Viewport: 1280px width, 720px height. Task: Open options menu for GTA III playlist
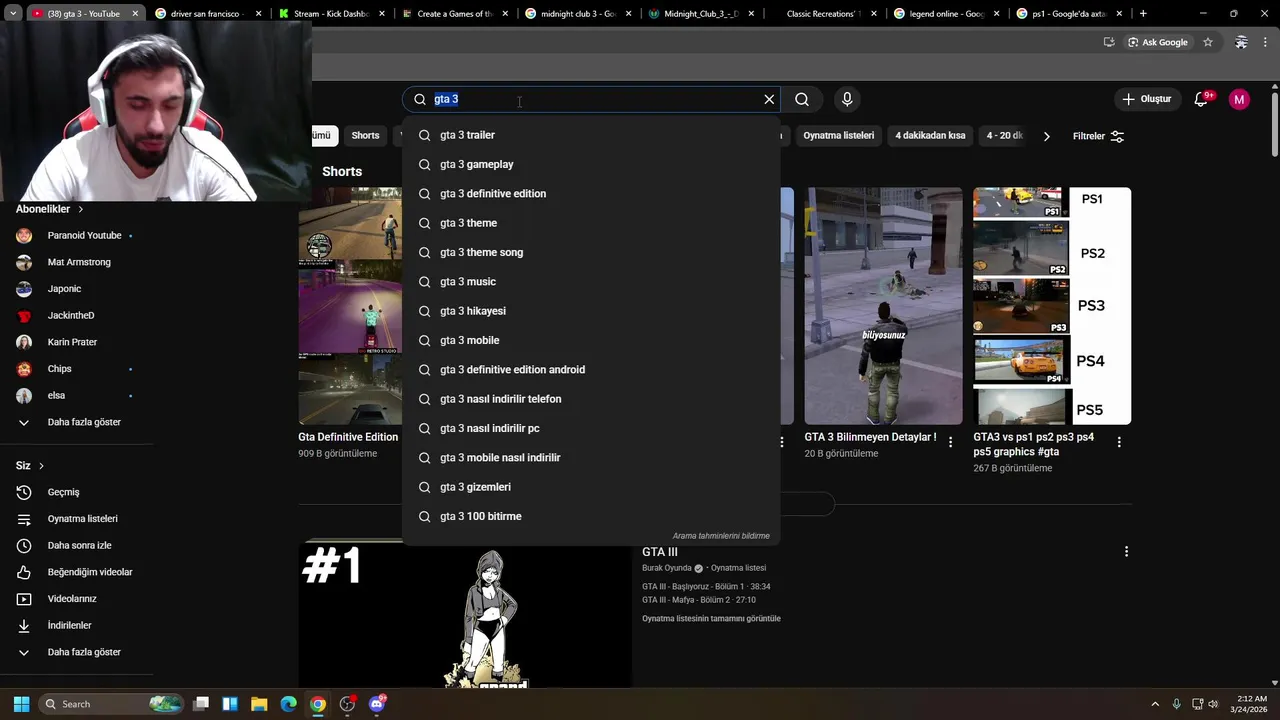(1126, 552)
